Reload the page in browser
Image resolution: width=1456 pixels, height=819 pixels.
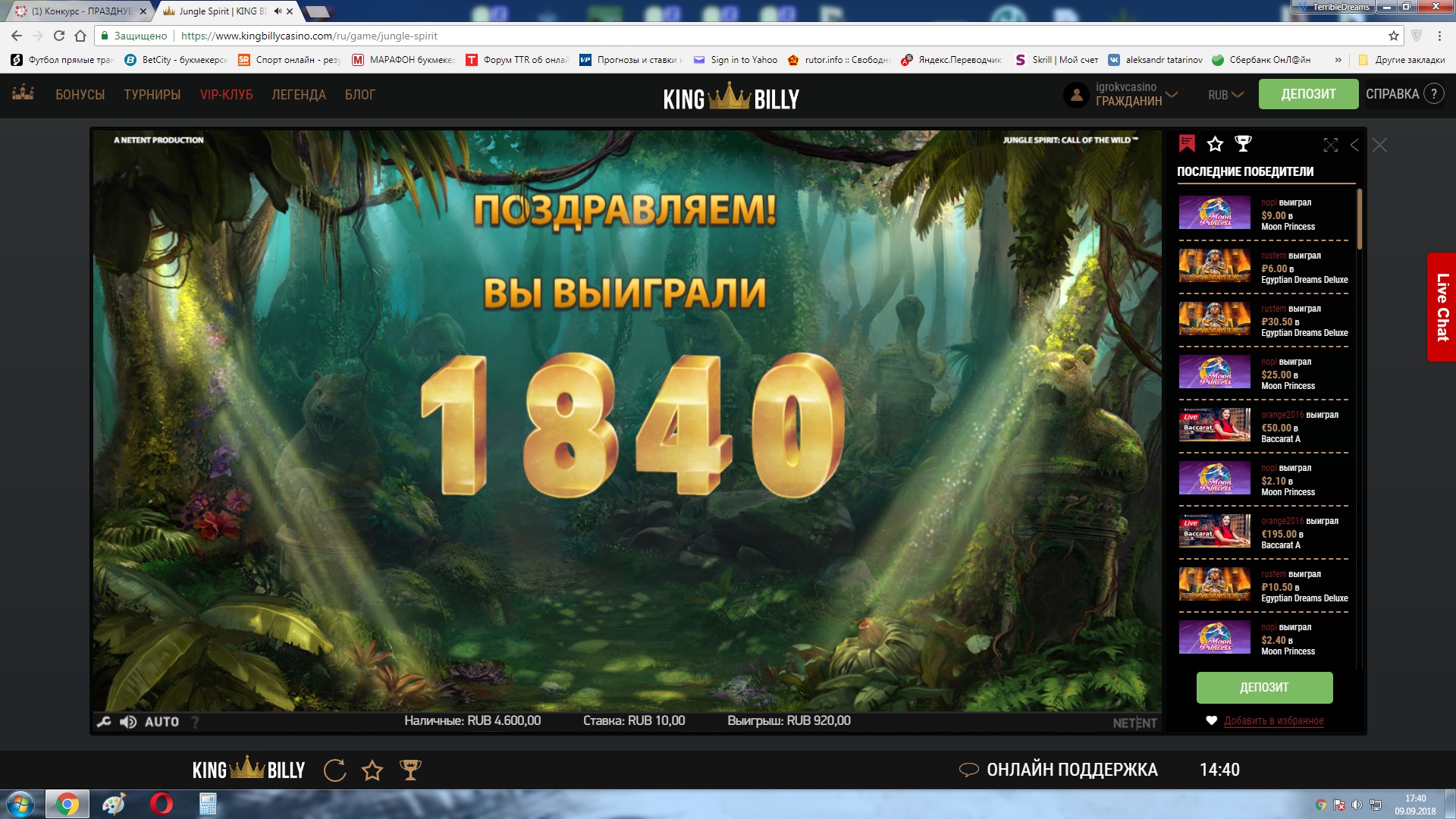point(59,36)
